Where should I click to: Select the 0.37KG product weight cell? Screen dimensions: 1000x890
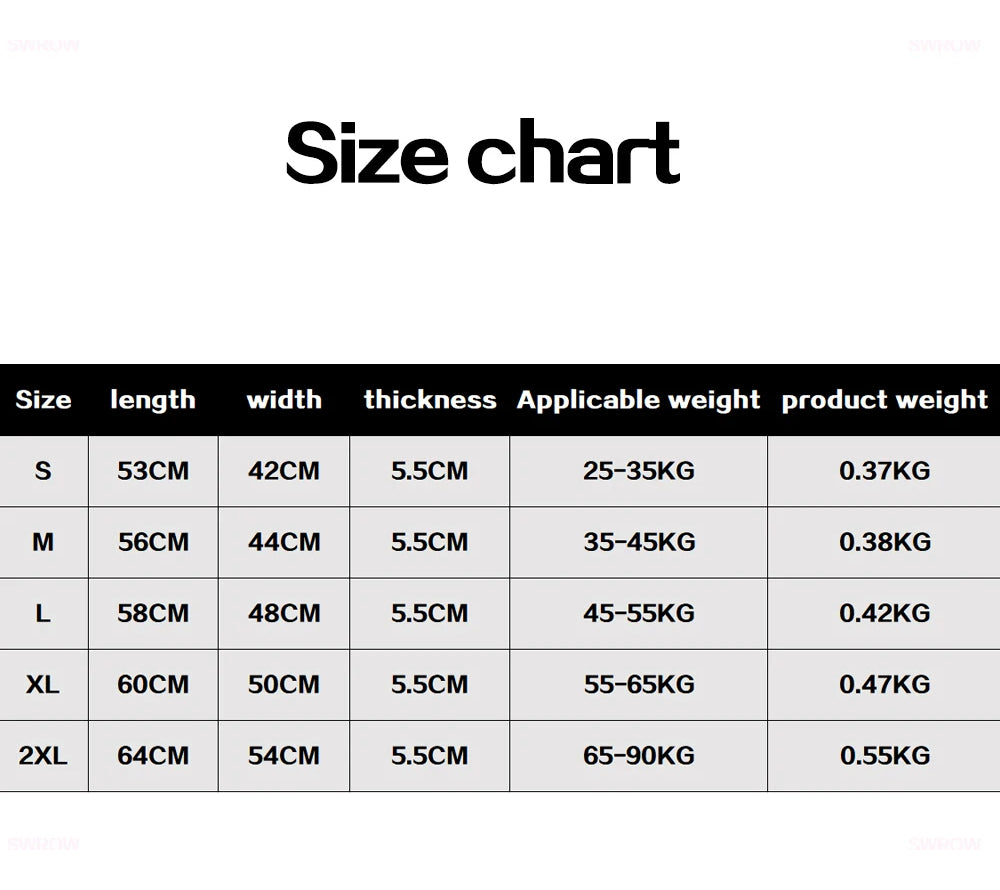tap(884, 470)
